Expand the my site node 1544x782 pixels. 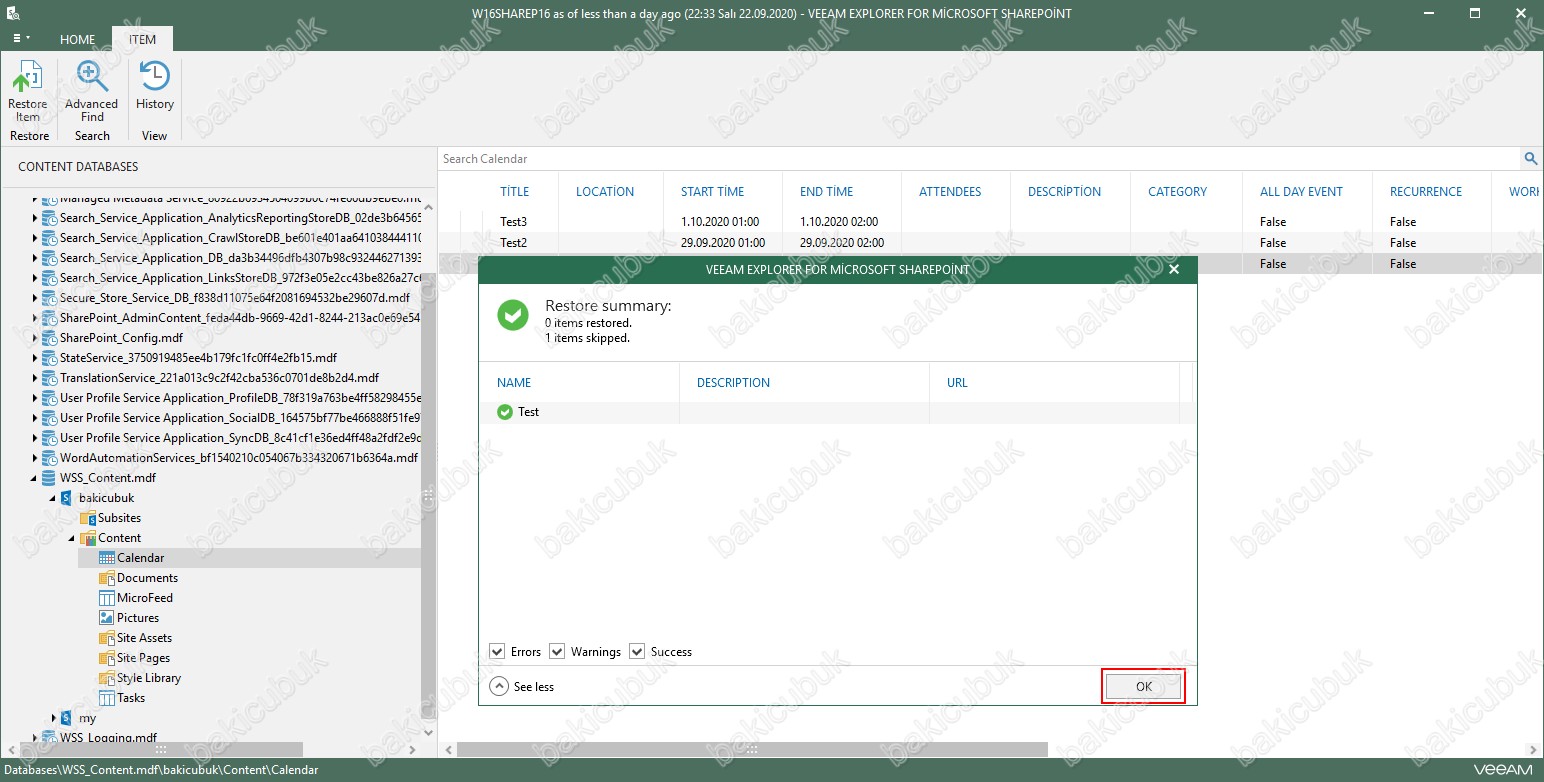54,718
